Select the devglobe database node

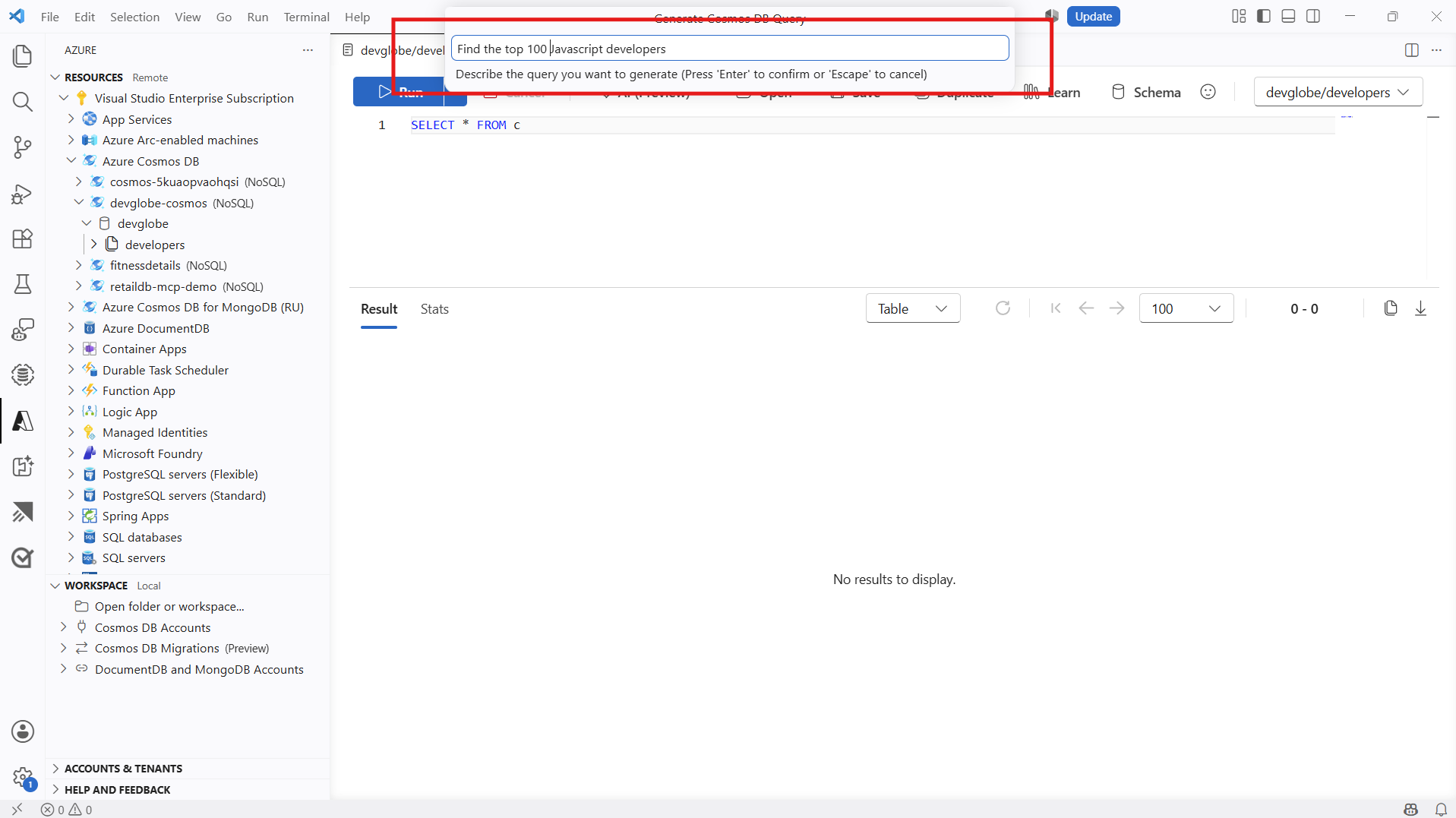tap(143, 223)
